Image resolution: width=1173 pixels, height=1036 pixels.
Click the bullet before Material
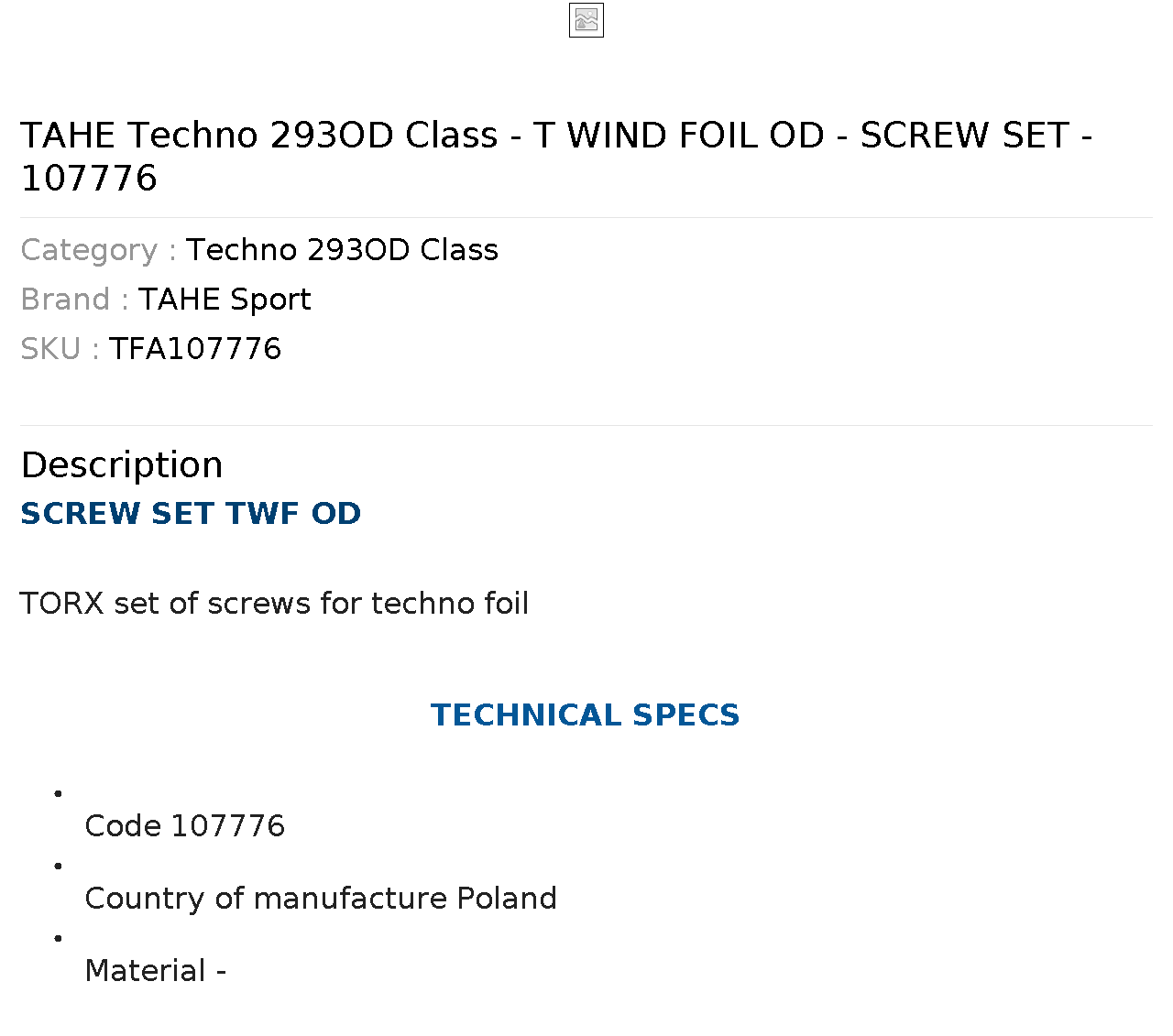pyautogui.click(x=58, y=938)
